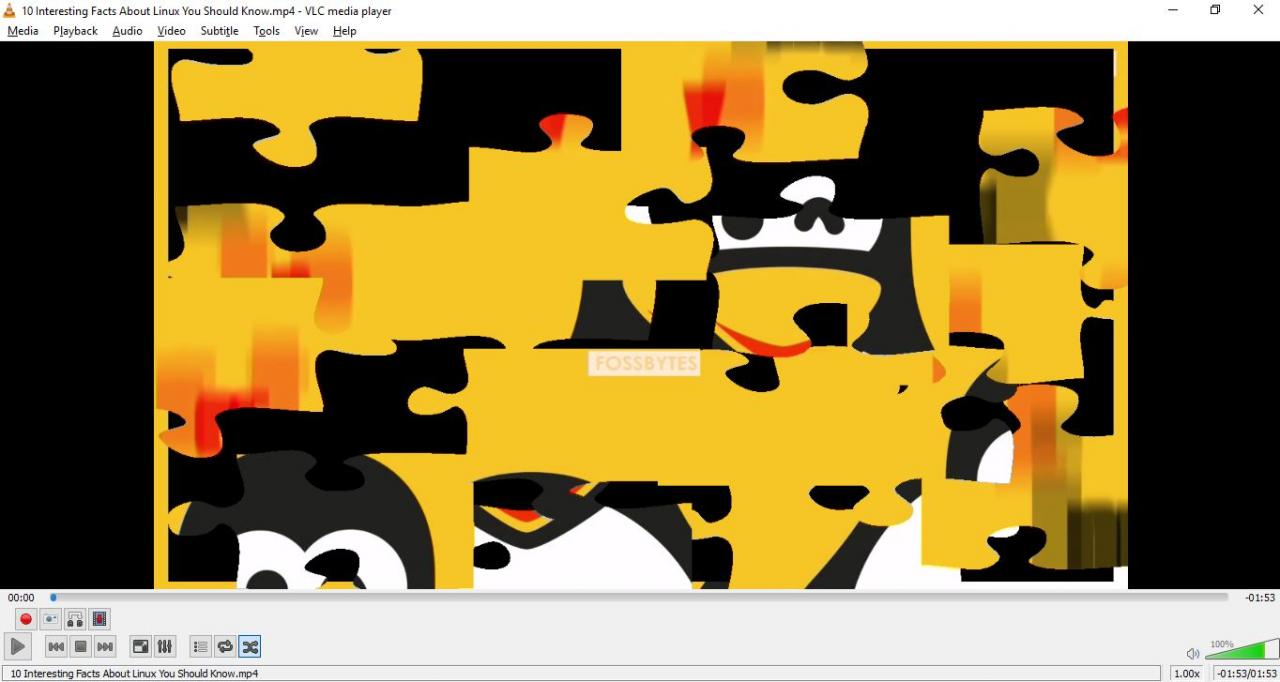Image resolution: width=1280 pixels, height=682 pixels.
Task: Mute audio via the speaker icon
Action: [1192, 653]
